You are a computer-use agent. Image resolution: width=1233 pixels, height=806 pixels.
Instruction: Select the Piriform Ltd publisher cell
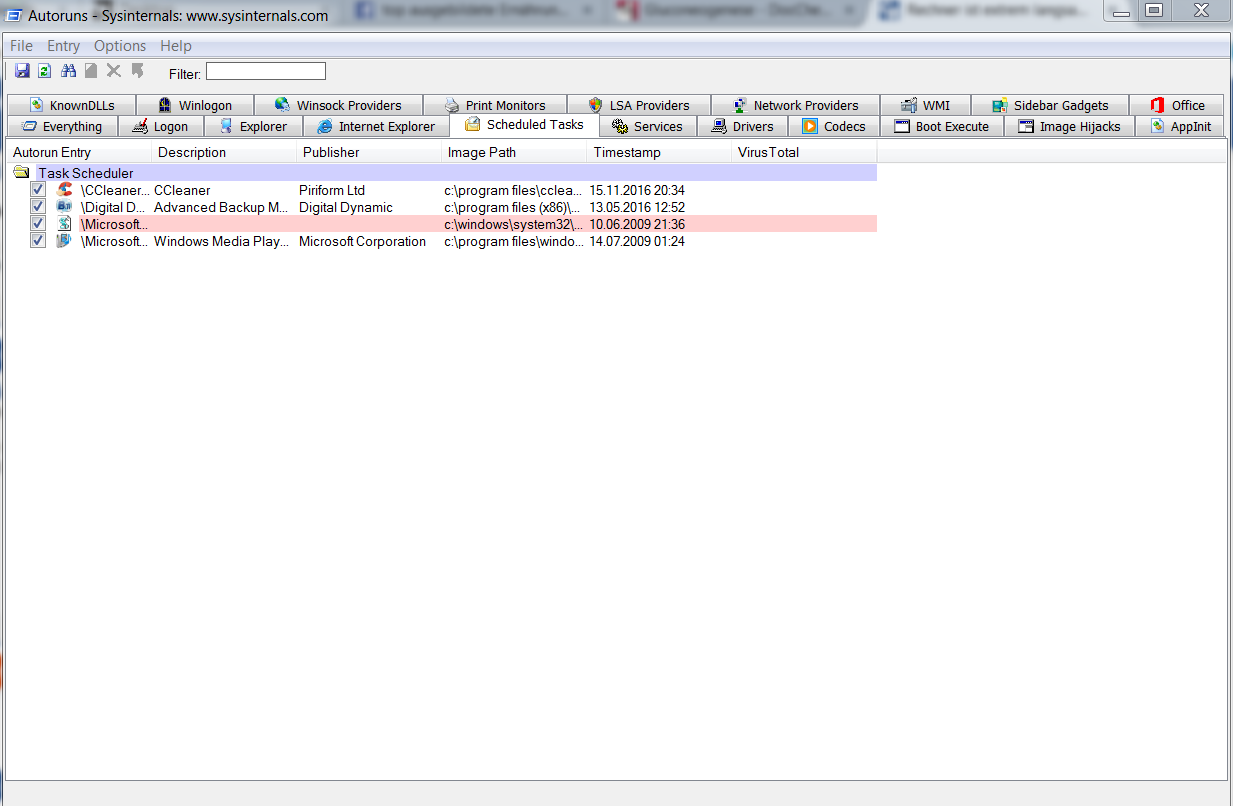point(332,190)
